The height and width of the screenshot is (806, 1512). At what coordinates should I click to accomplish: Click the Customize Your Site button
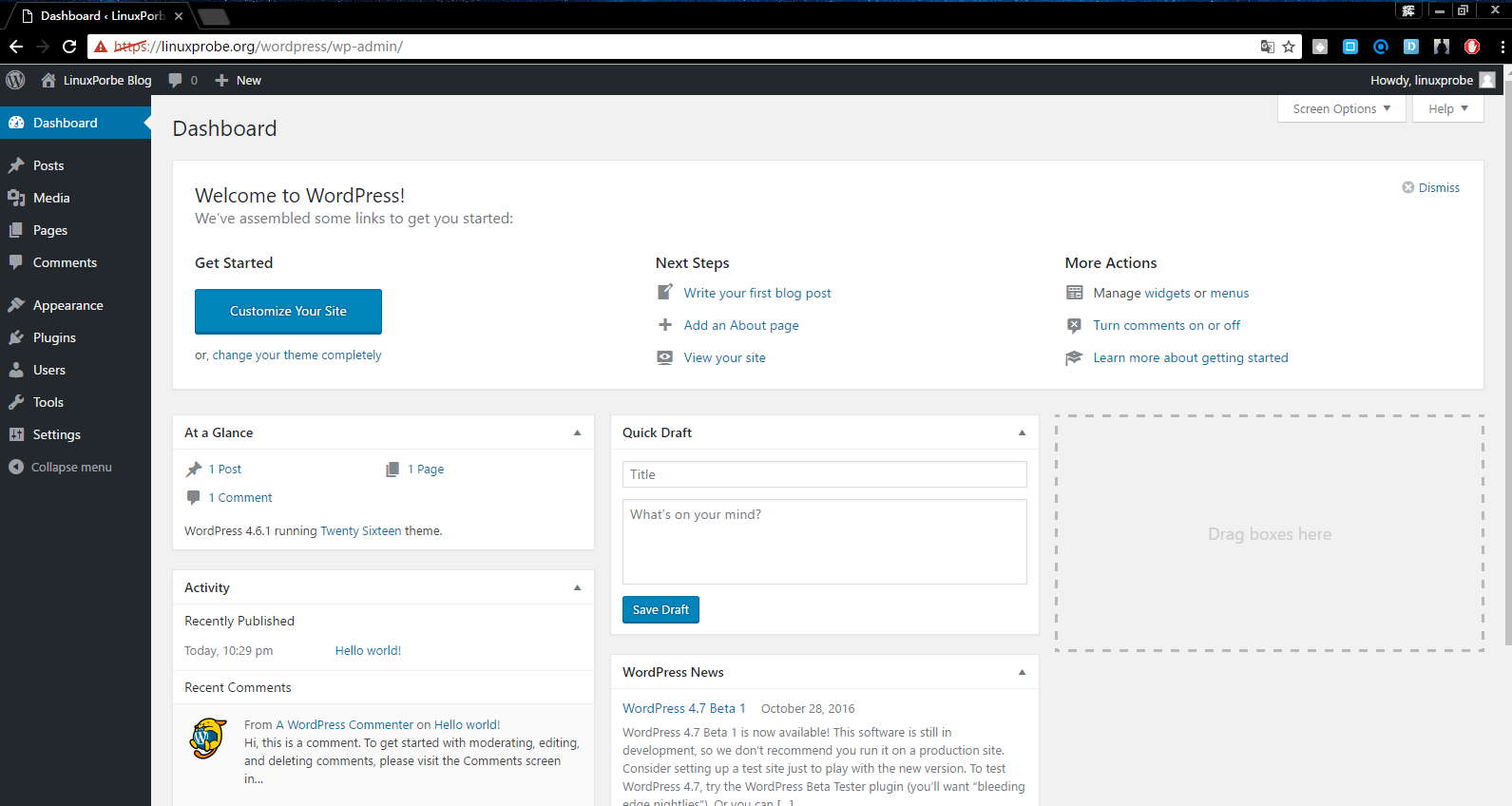tap(288, 311)
